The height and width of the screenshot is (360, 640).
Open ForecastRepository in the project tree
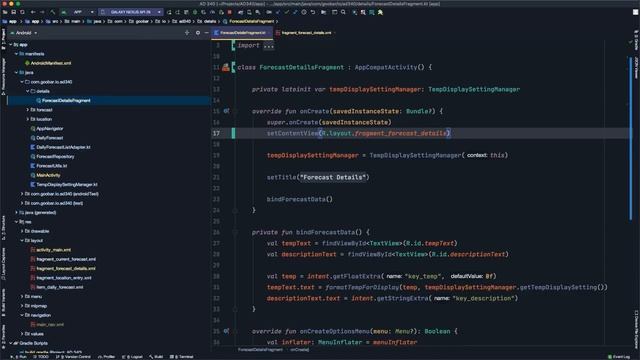click(52, 157)
